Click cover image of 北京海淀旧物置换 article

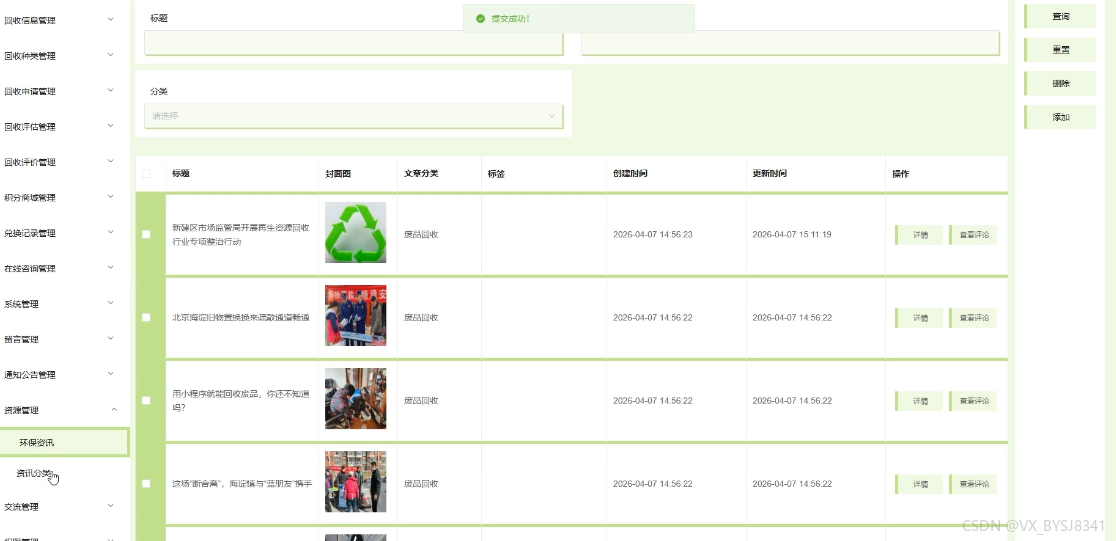tap(356, 316)
